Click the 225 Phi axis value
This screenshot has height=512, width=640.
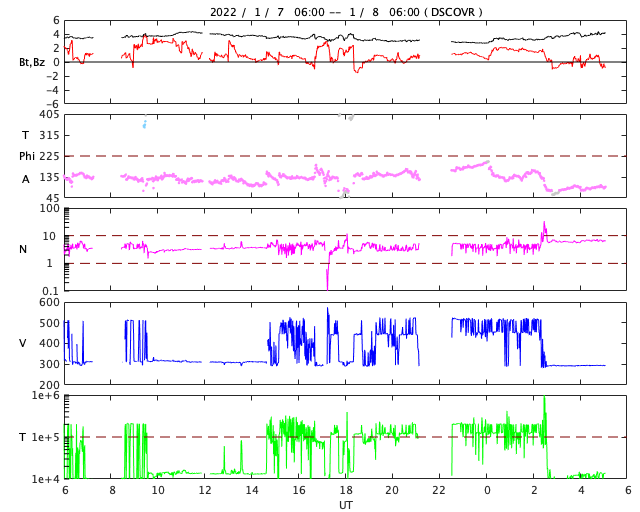(49, 156)
